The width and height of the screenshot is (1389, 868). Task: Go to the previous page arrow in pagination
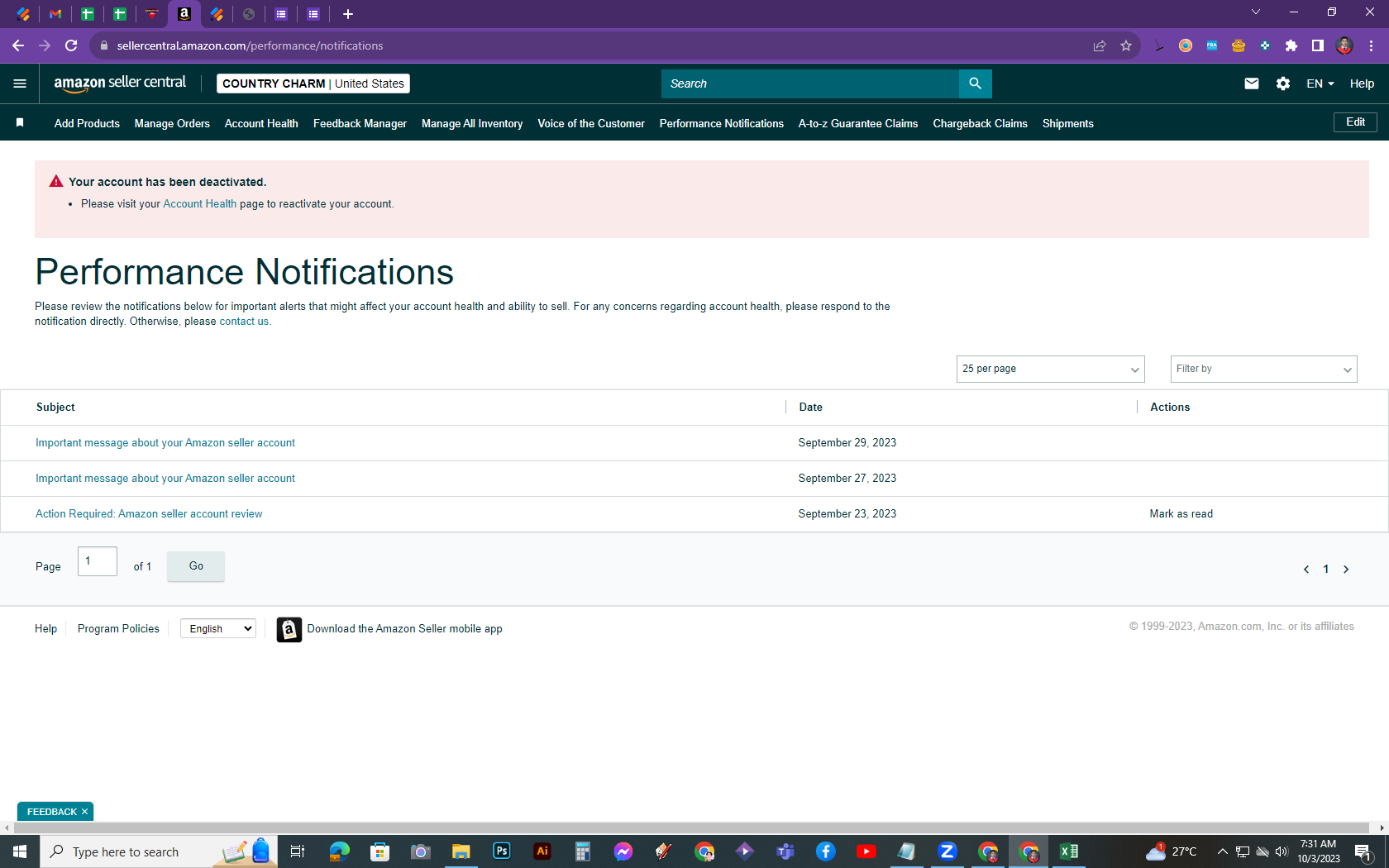pyautogui.click(x=1306, y=569)
